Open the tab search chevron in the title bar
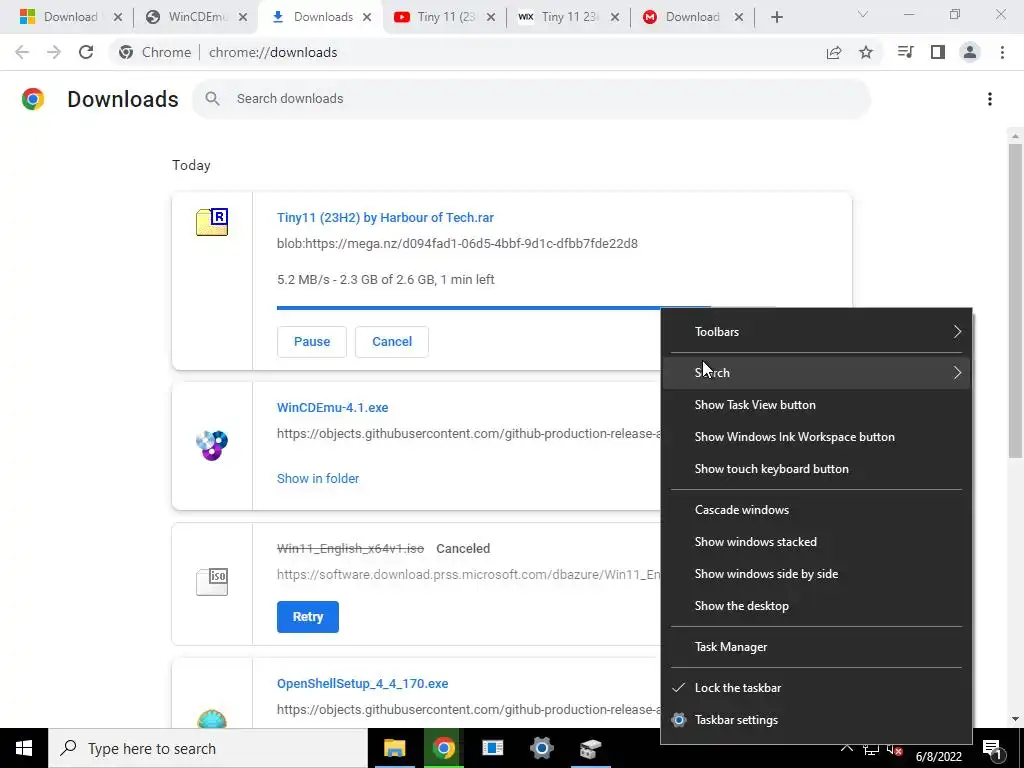This screenshot has width=1024, height=768. click(x=863, y=14)
